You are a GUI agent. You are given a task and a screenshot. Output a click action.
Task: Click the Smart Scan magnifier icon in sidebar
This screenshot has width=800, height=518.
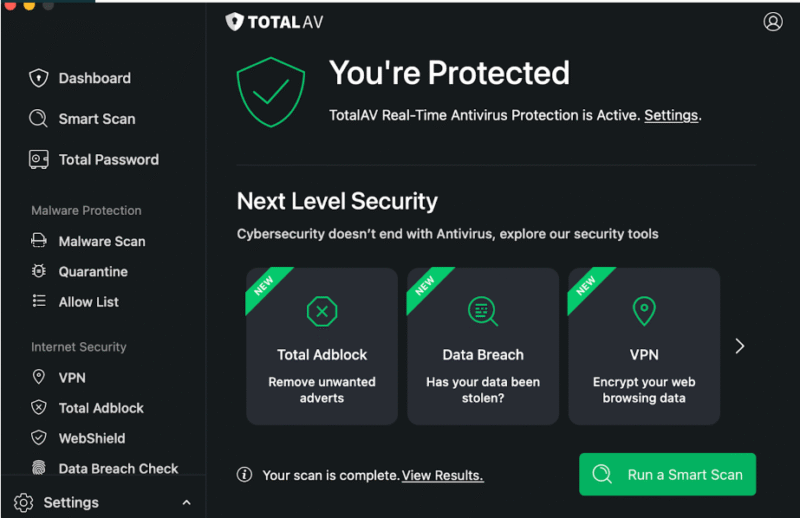pos(39,118)
